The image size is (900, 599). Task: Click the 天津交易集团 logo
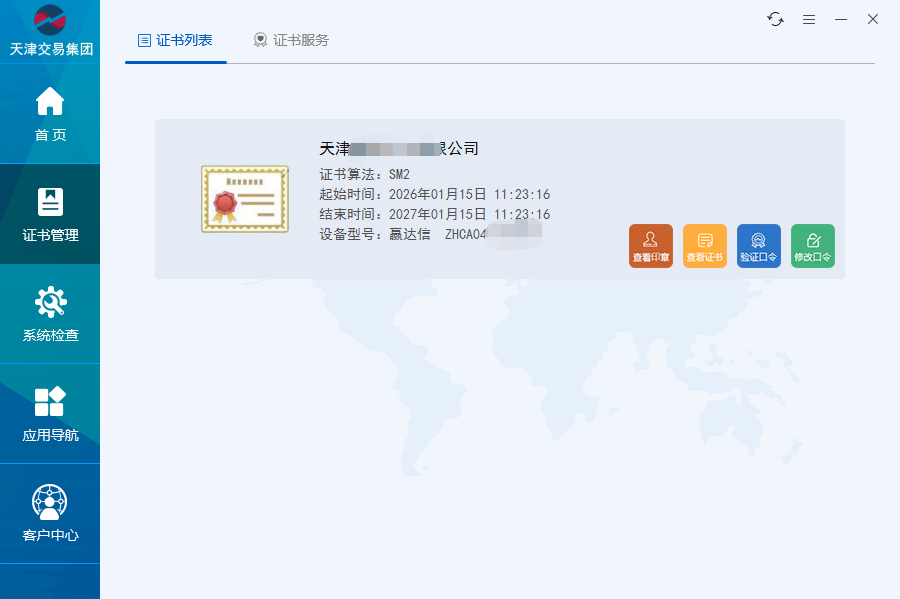pos(50,30)
